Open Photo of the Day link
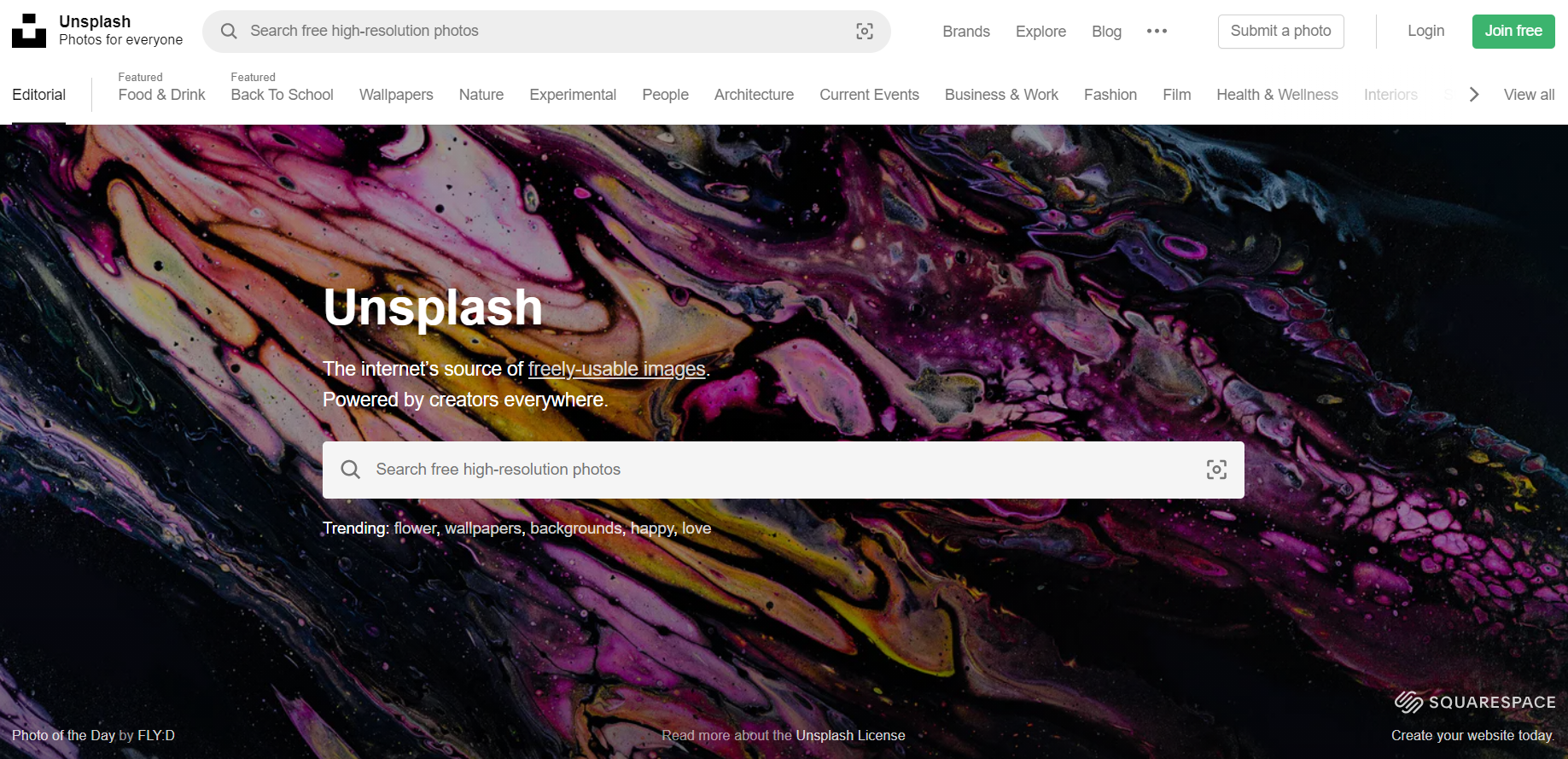The width and height of the screenshot is (1568, 759). pos(63,735)
